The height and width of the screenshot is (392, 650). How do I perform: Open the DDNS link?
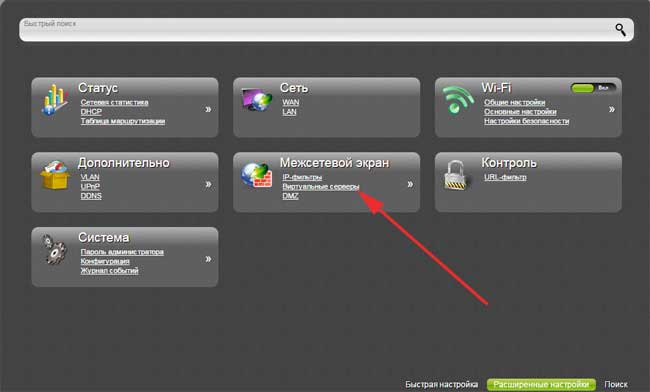pos(91,196)
